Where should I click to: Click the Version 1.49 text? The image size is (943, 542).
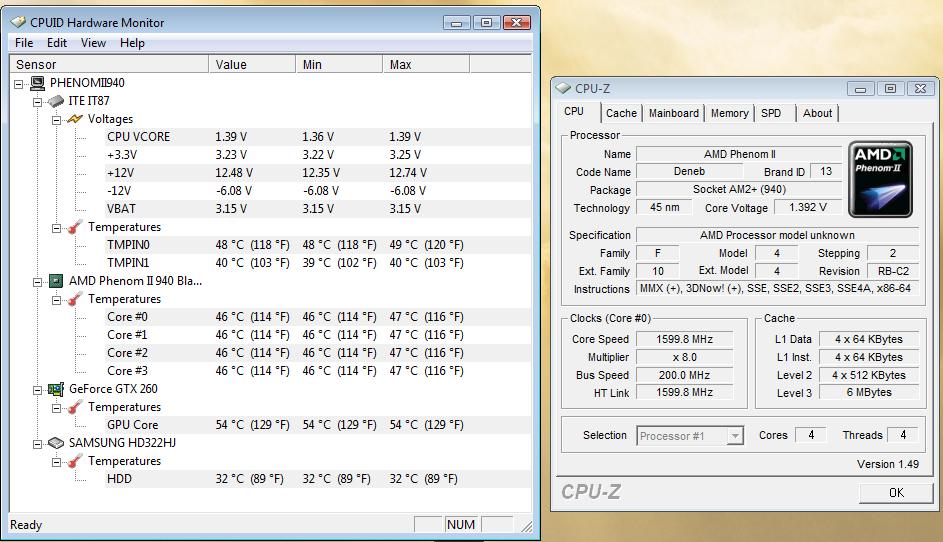888,464
